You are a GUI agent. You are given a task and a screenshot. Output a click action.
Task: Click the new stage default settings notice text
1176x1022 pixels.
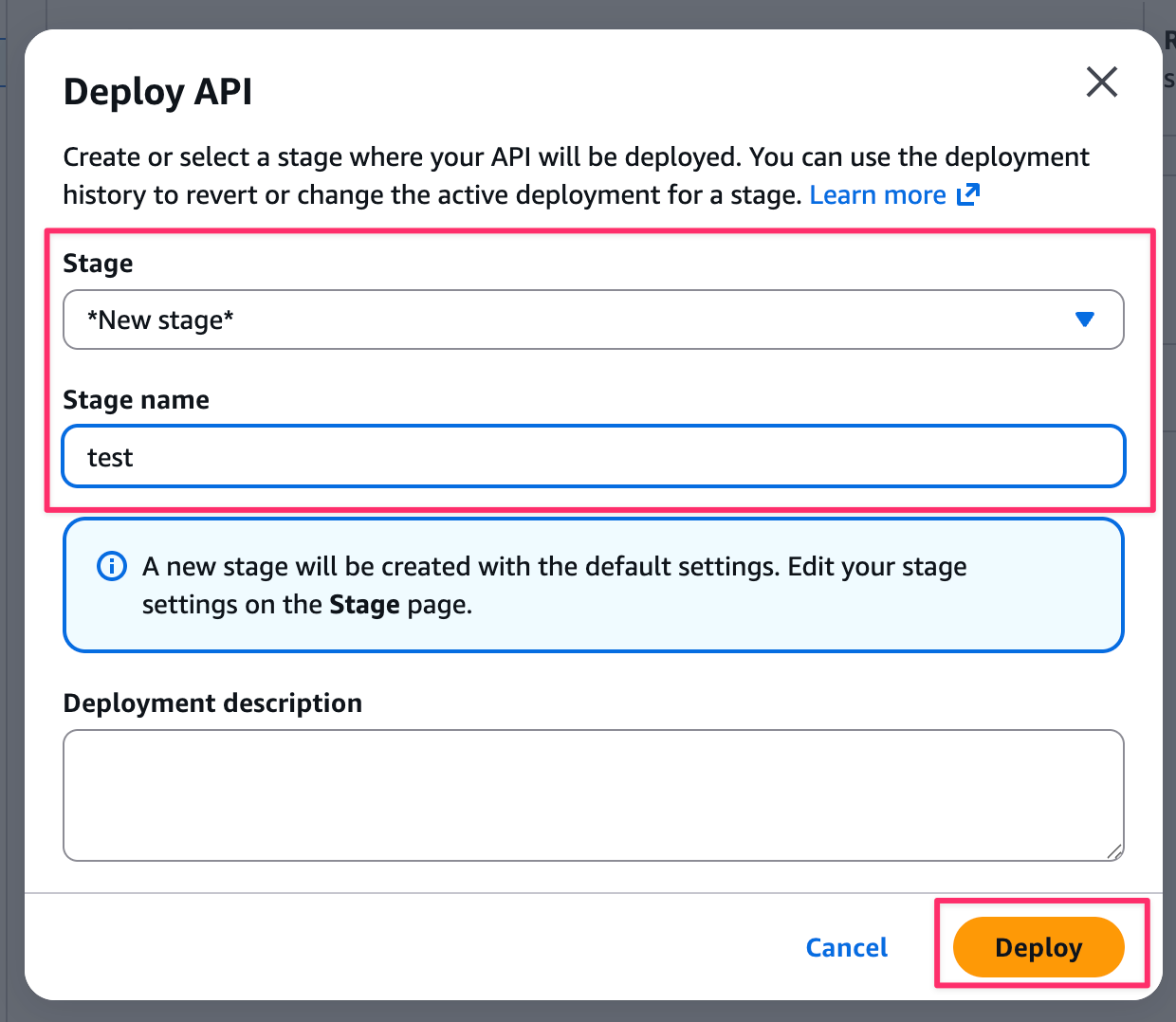coord(554,567)
